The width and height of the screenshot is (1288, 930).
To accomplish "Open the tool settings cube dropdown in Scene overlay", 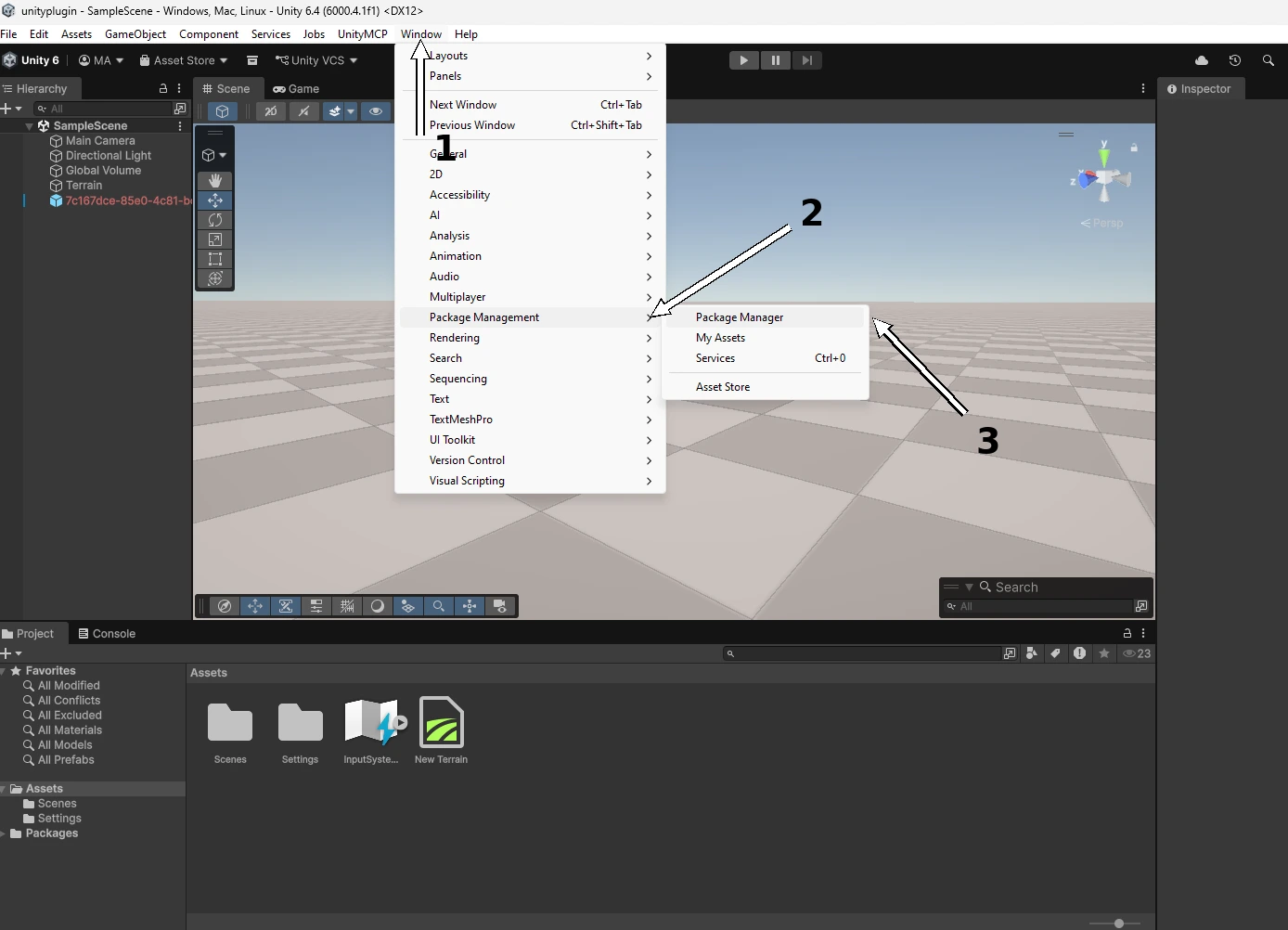I will (214, 155).
